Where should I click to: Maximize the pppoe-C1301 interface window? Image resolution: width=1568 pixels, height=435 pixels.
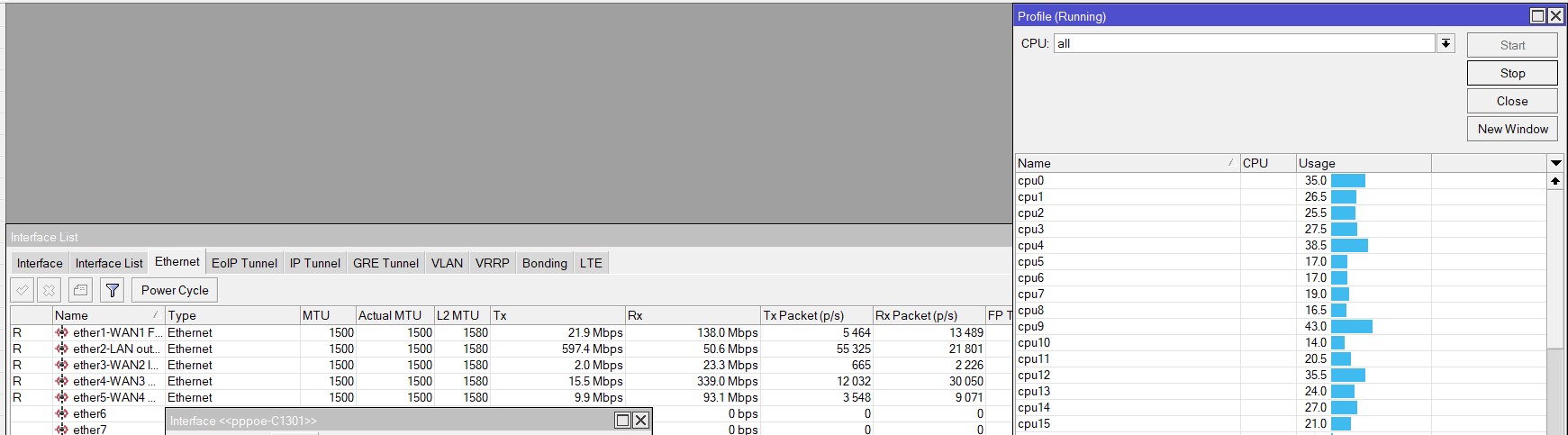tap(622, 420)
